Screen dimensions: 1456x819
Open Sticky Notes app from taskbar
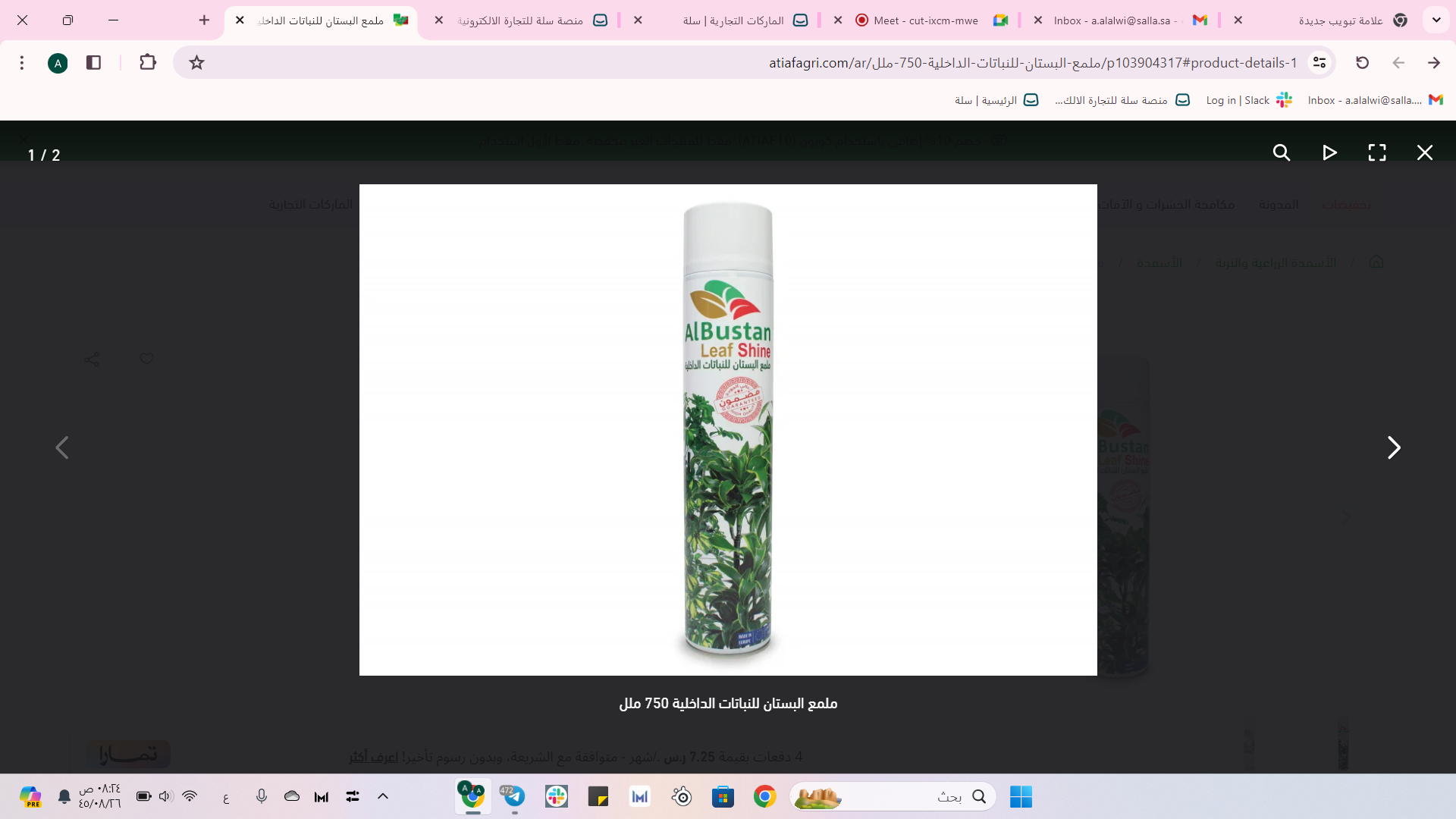point(598,796)
